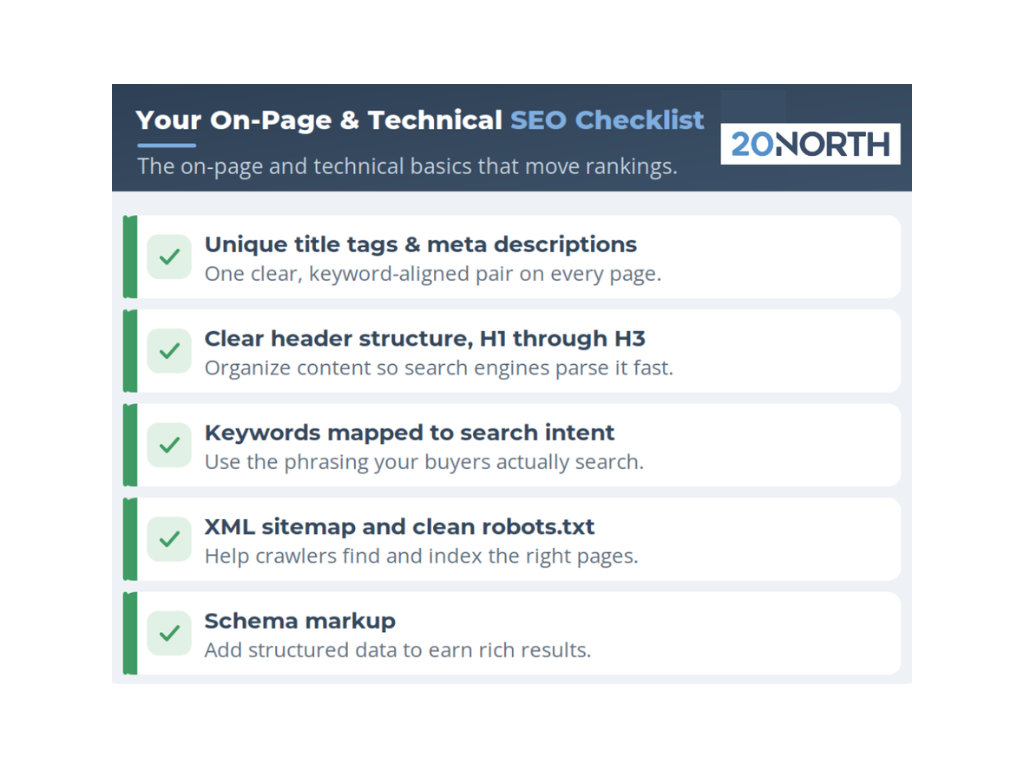Click the 'Schema markup' heading
The height and width of the screenshot is (768, 1024).
click(300, 621)
